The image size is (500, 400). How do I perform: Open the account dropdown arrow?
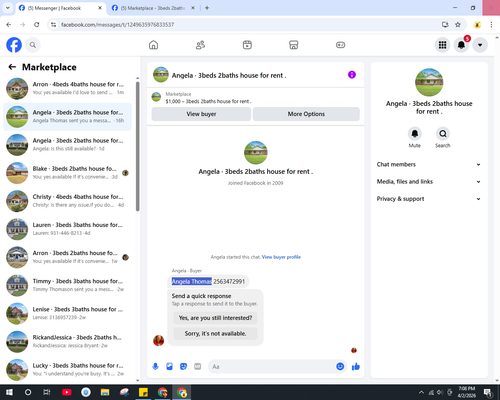pyautogui.click(x=480, y=45)
